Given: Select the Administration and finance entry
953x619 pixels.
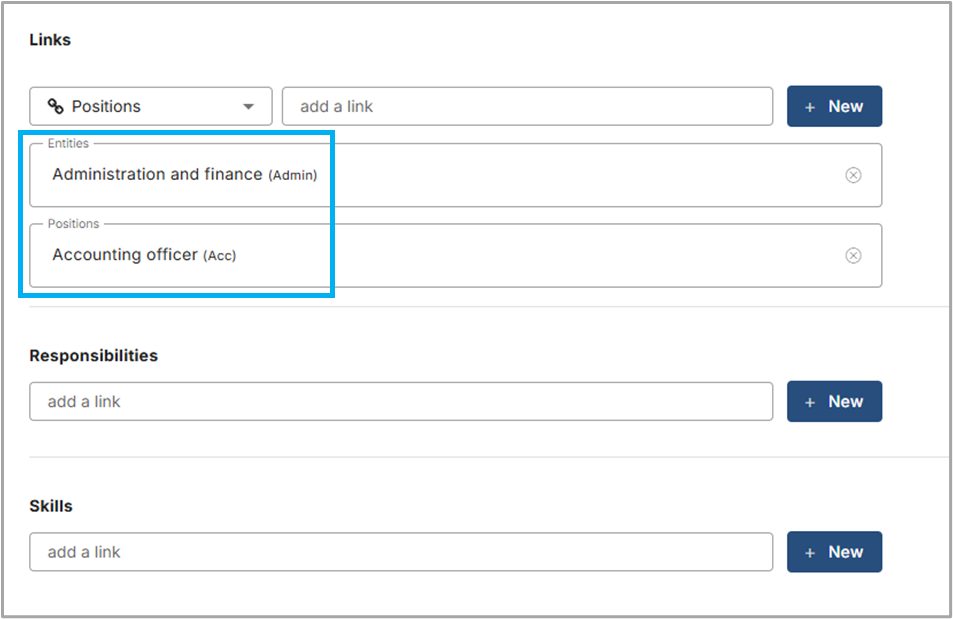Looking at the screenshot, I should tap(159, 175).
